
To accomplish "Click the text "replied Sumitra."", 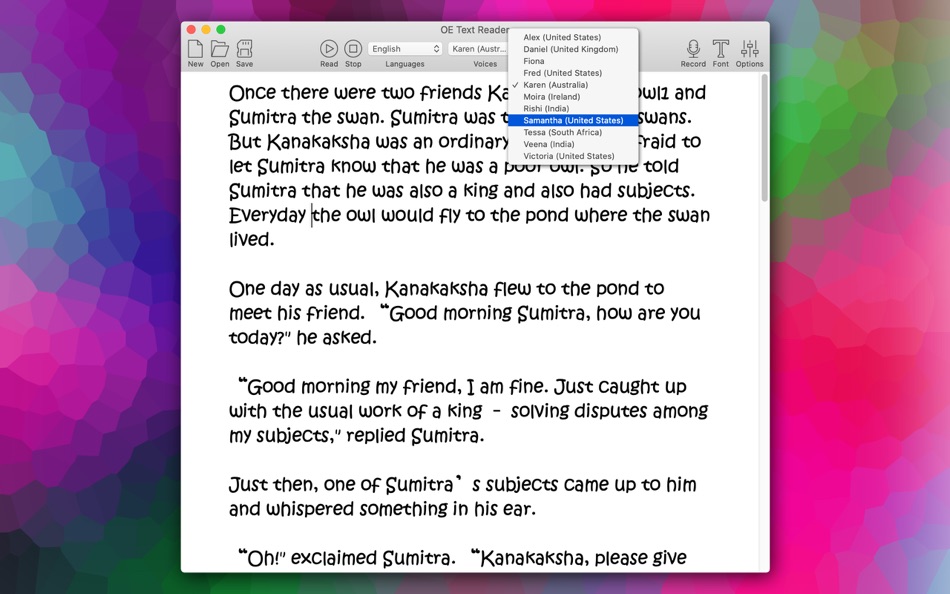I will (415, 436).
